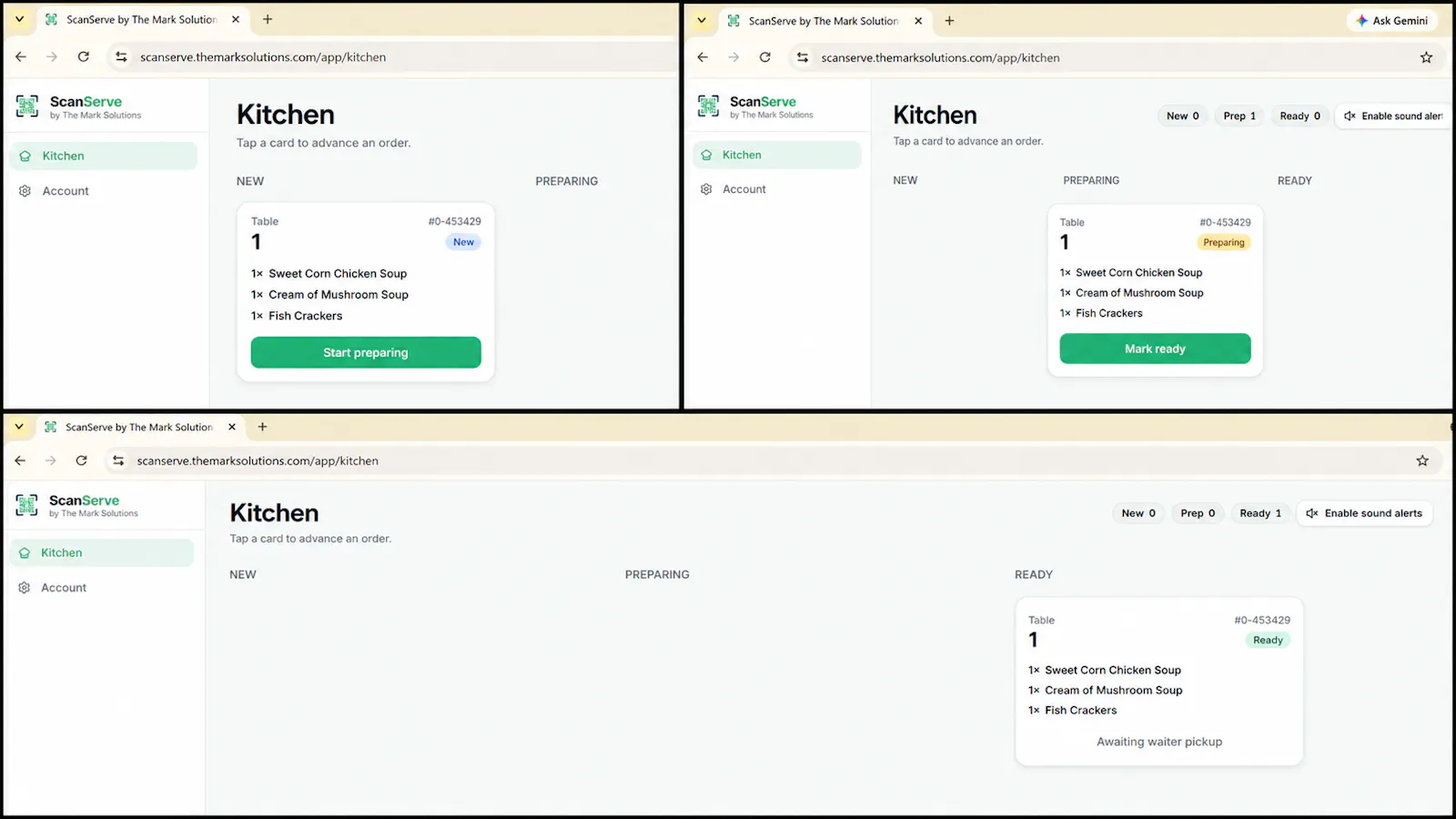Click address bar URL in top-right window
Viewport: 1456px width, 819px height.
coord(940,57)
